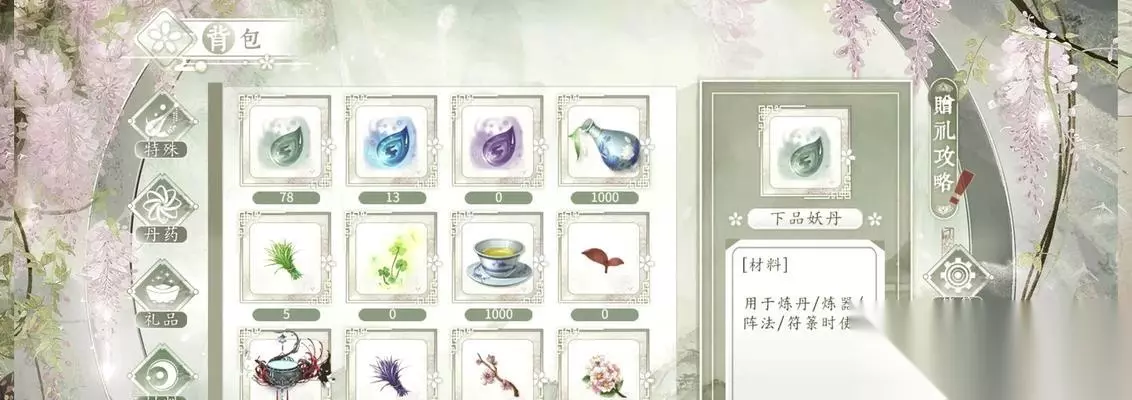Select the blue porcelain vase item

pos(604,142)
